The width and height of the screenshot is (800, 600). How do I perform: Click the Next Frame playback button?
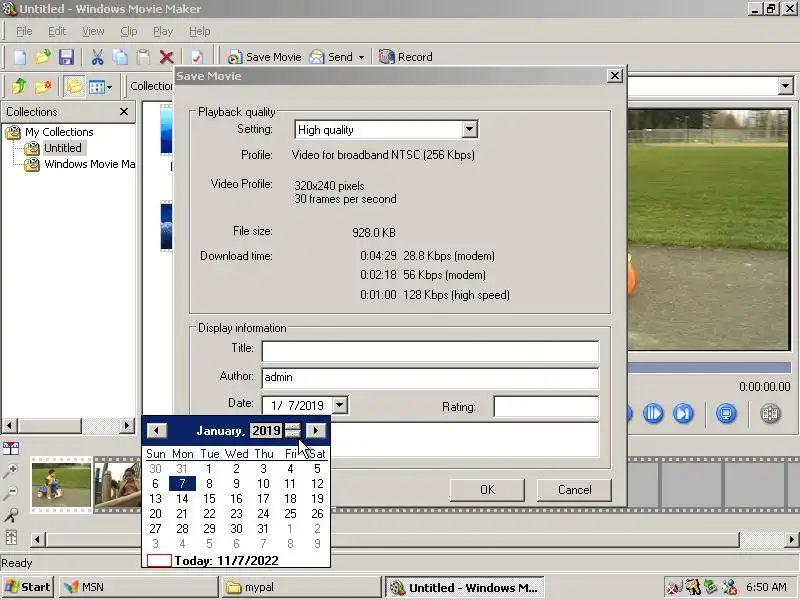(654, 413)
